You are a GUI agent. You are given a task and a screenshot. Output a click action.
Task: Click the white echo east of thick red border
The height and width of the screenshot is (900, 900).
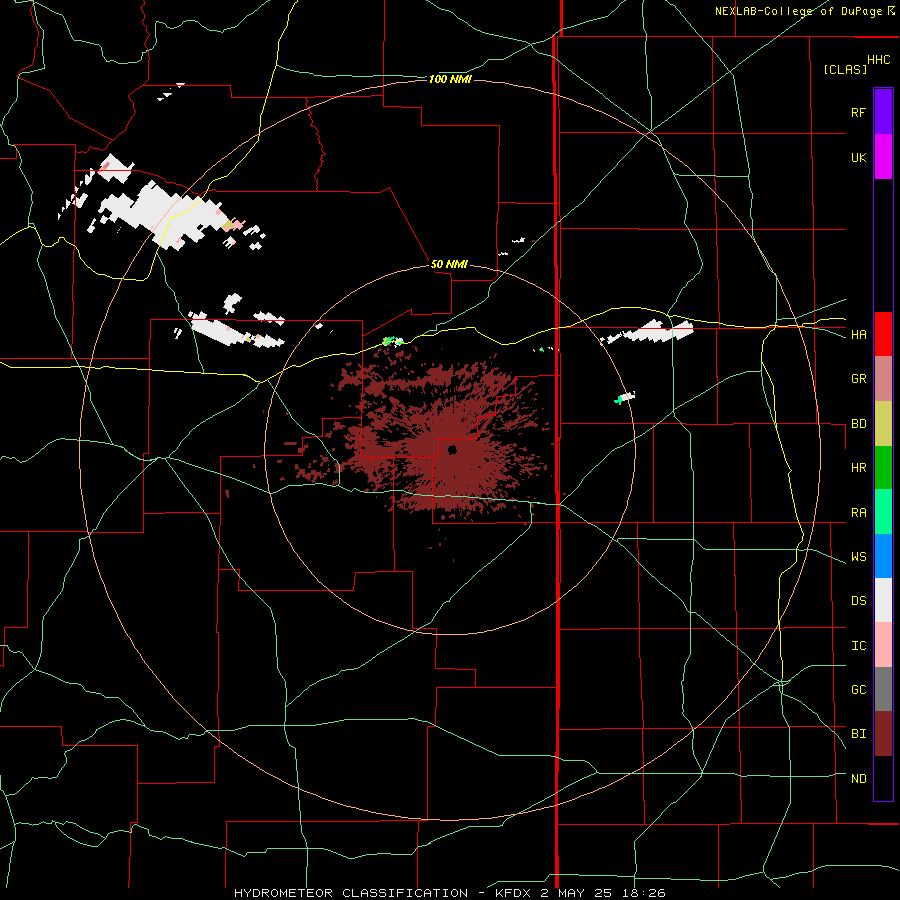coord(651,332)
